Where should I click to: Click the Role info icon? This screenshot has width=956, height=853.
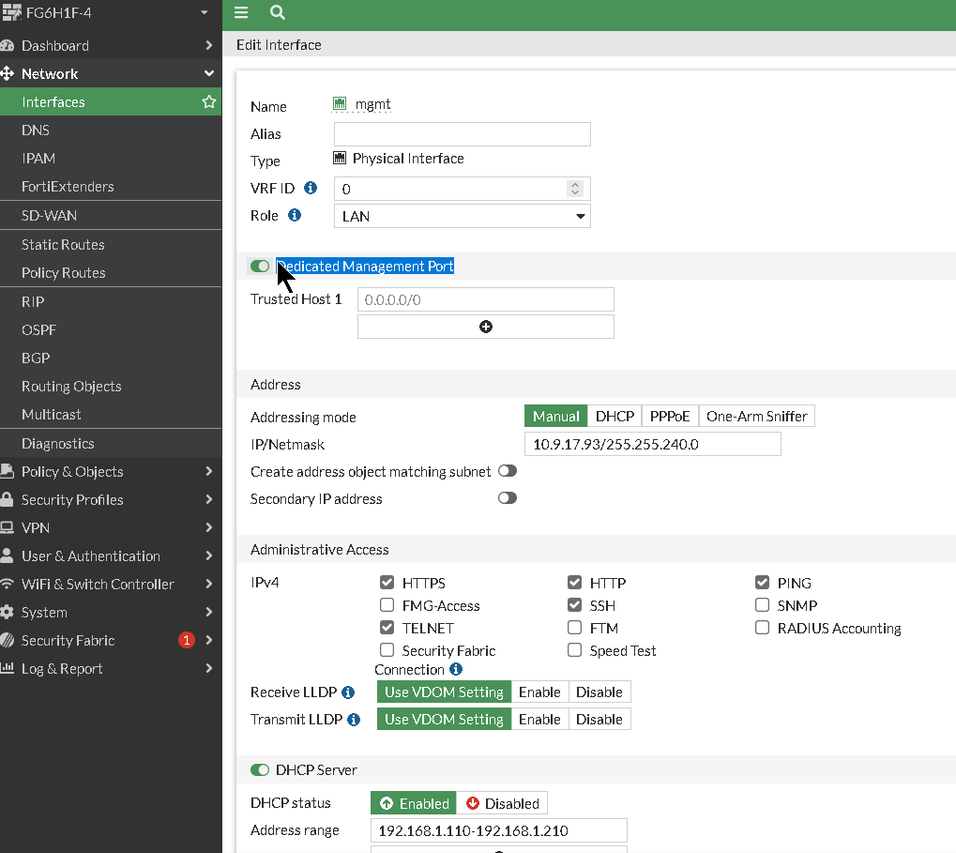pos(295,215)
